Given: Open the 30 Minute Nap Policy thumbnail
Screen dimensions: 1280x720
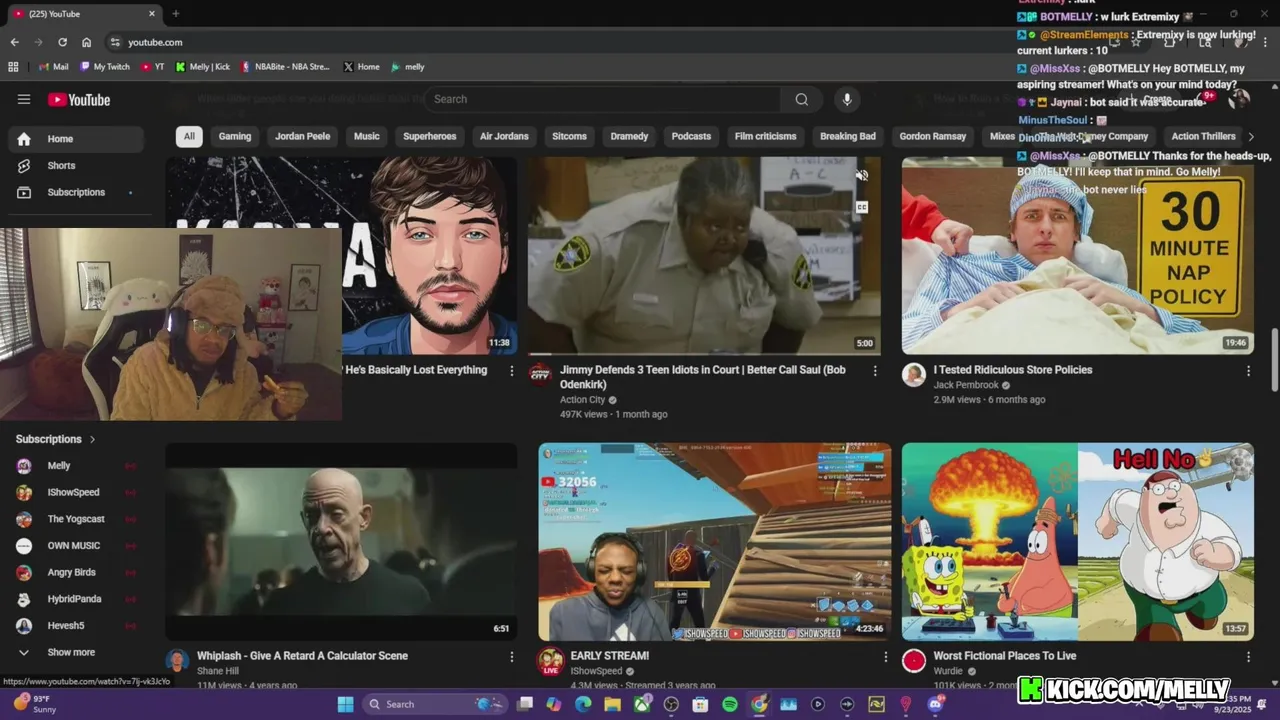Looking at the screenshot, I should pyautogui.click(x=1078, y=256).
